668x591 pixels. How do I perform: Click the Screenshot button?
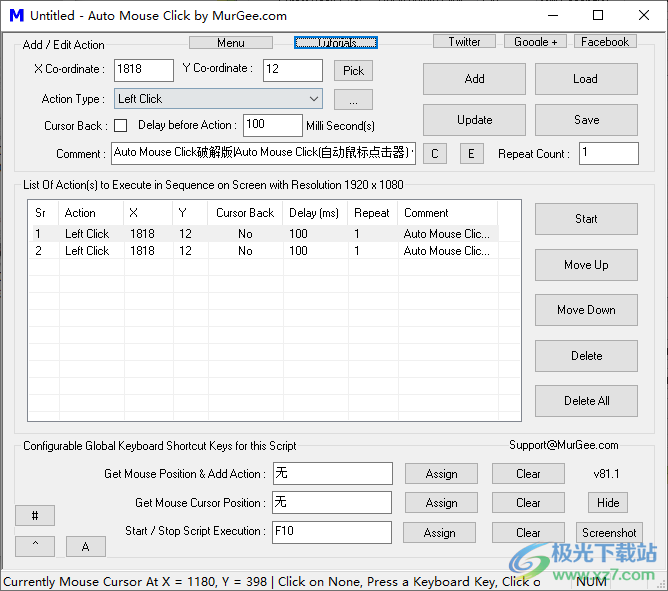(x=609, y=533)
